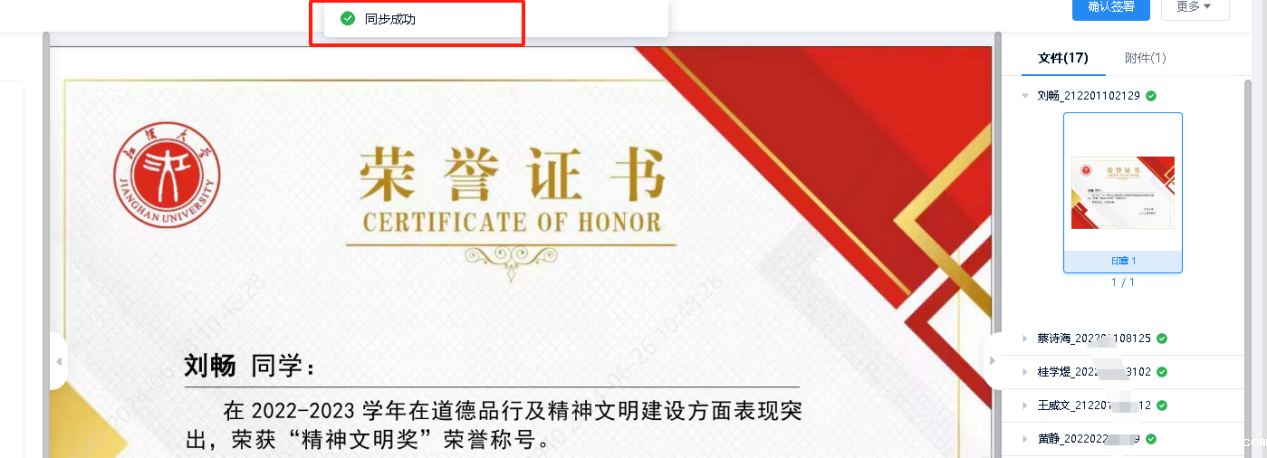Click green check icon beside 桂学煜 file
Image resolution: width=1267 pixels, height=458 pixels.
coord(1162,372)
